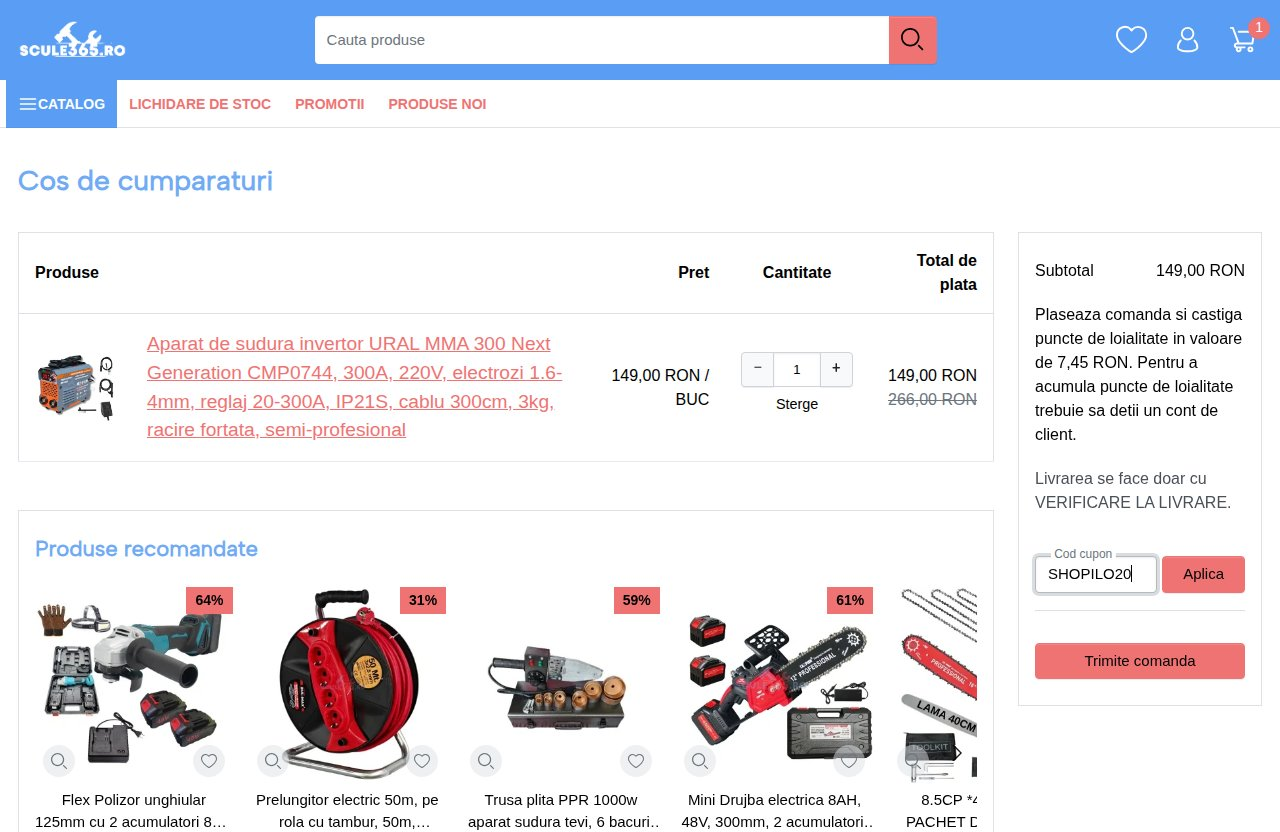1280x832 pixels.
Task: Quick view the Flex Polizor unghiular product
Action: (59, 761)
